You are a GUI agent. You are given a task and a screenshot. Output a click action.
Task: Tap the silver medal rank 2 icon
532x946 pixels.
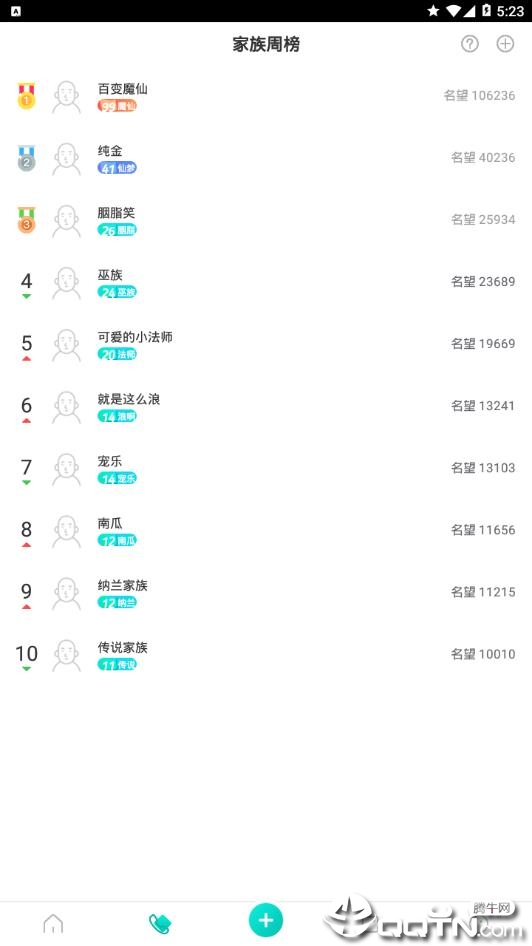pos(26,159)
